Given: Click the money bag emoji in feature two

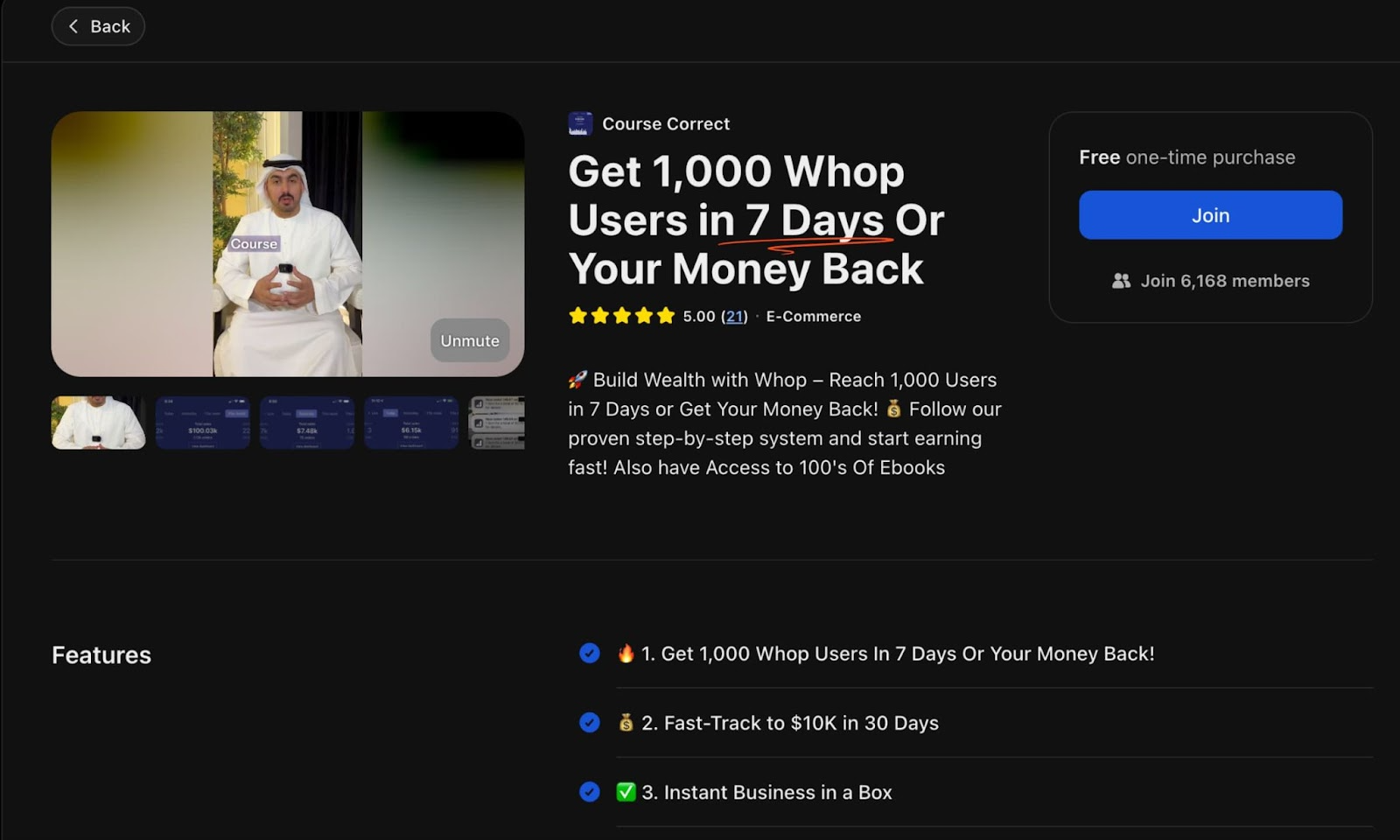Looking at the screenshot, I should point(626,723).
